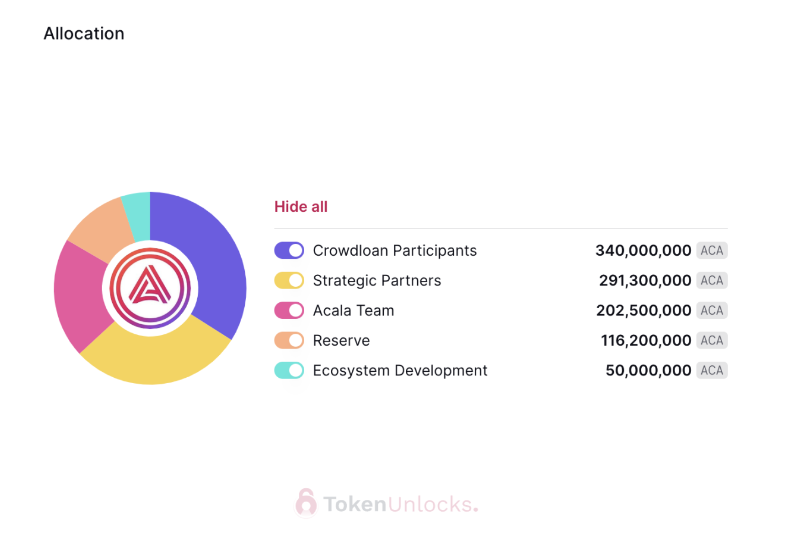Screen dimensions: 792x536
Task: Click the 50,000,000 value
Action: click(x=649, y=370)
